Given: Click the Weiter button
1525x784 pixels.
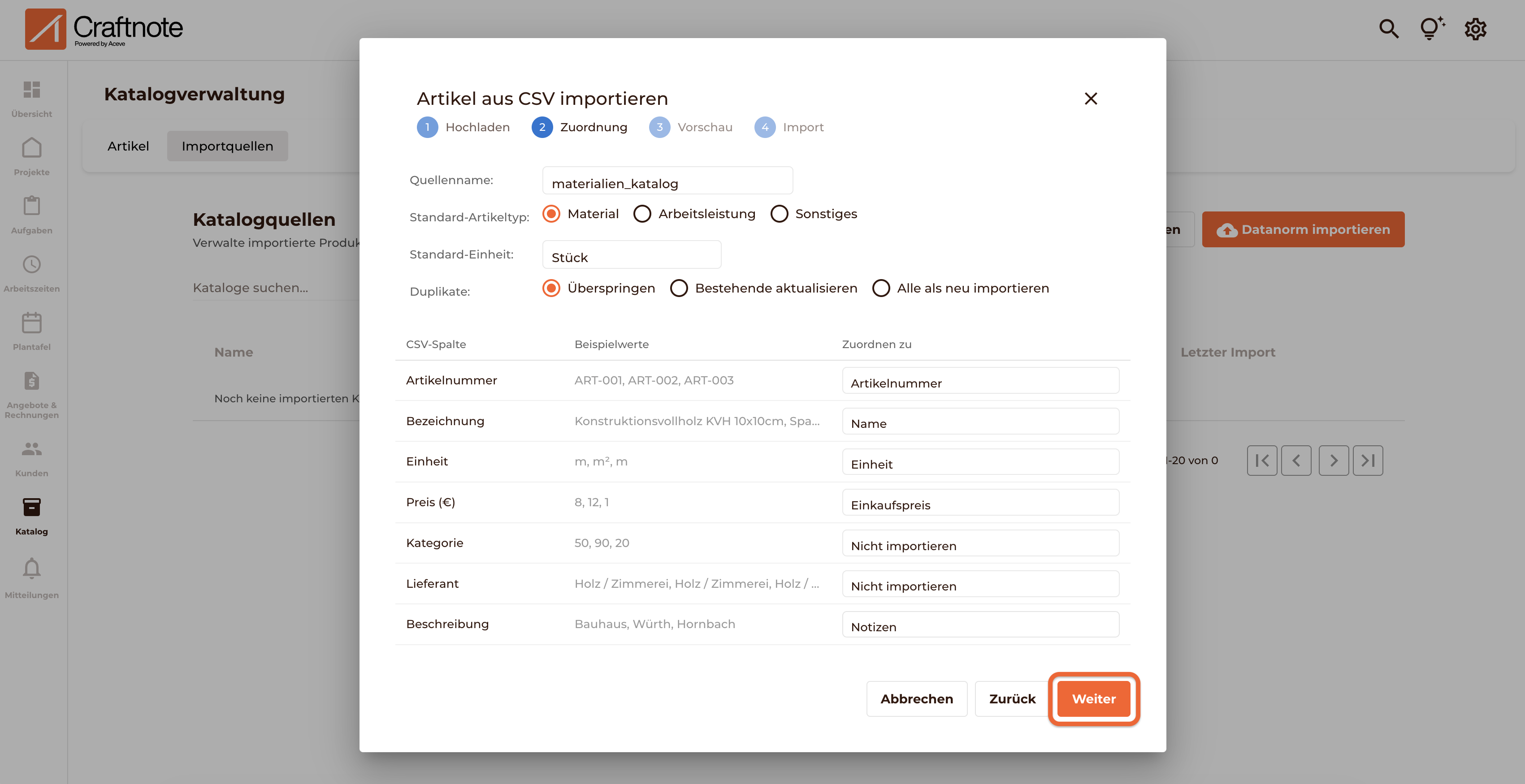Looking at the screenshot, I should [1093, 699].
